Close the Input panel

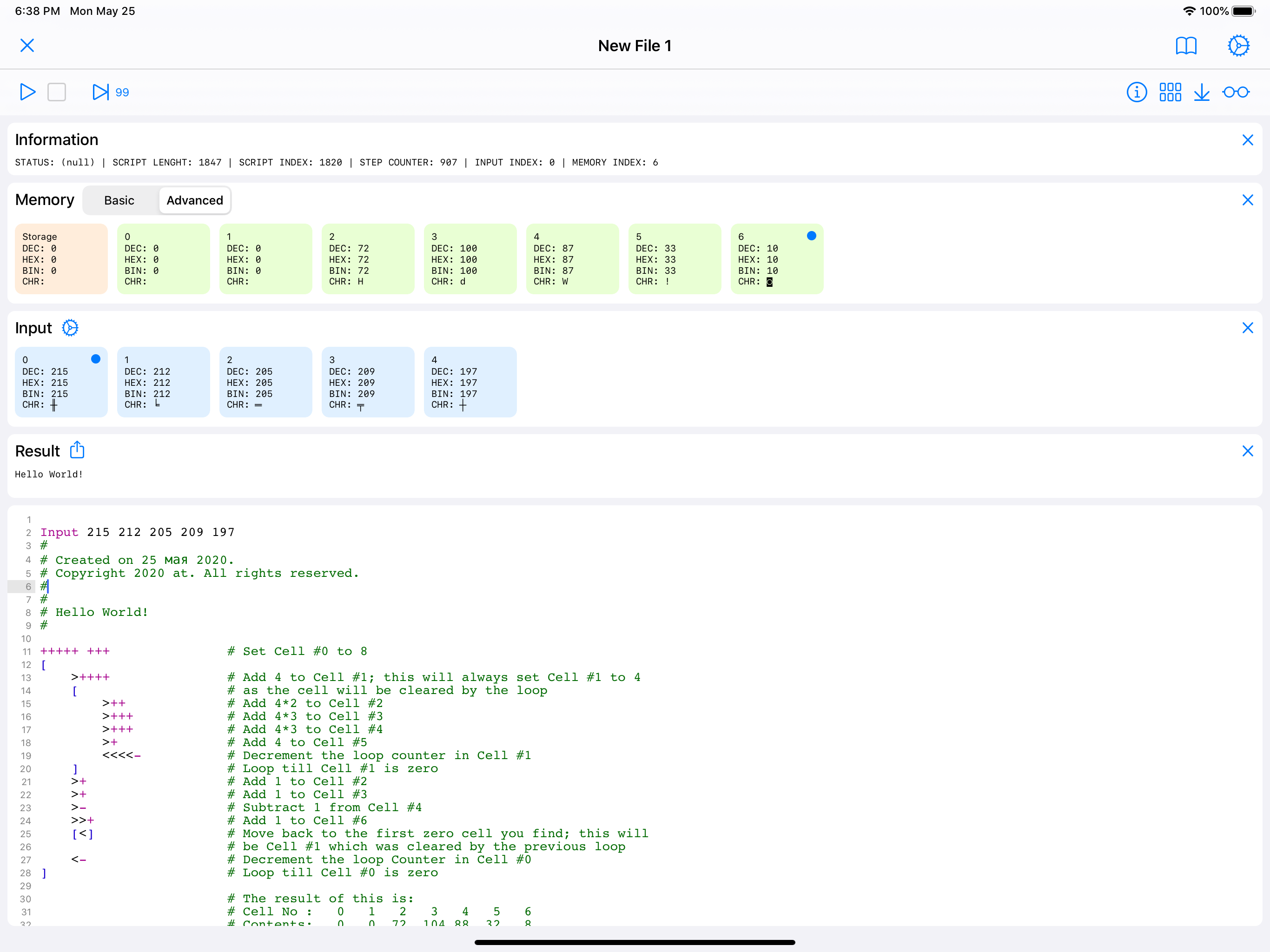click(1248, 327)
